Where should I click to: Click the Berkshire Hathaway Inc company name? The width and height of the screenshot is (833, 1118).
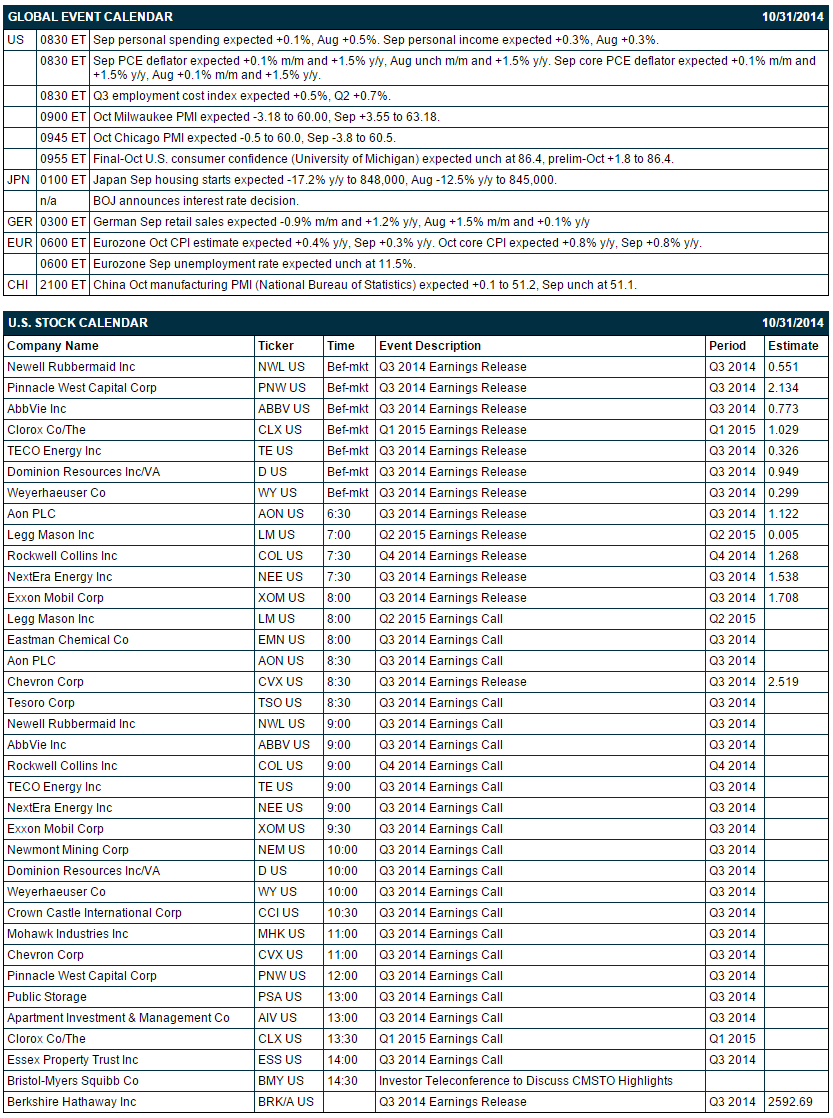71,1102
